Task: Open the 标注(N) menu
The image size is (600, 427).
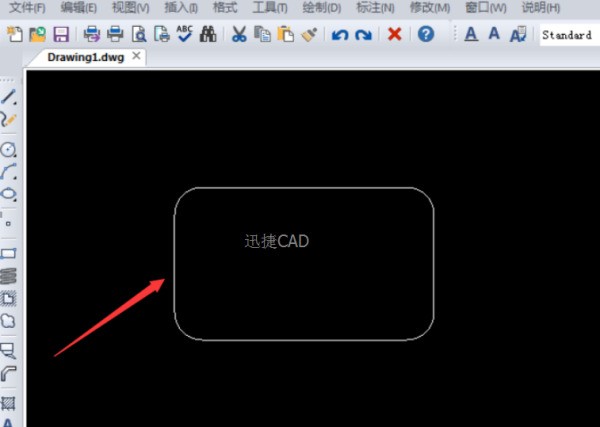Action: point(375,7)
